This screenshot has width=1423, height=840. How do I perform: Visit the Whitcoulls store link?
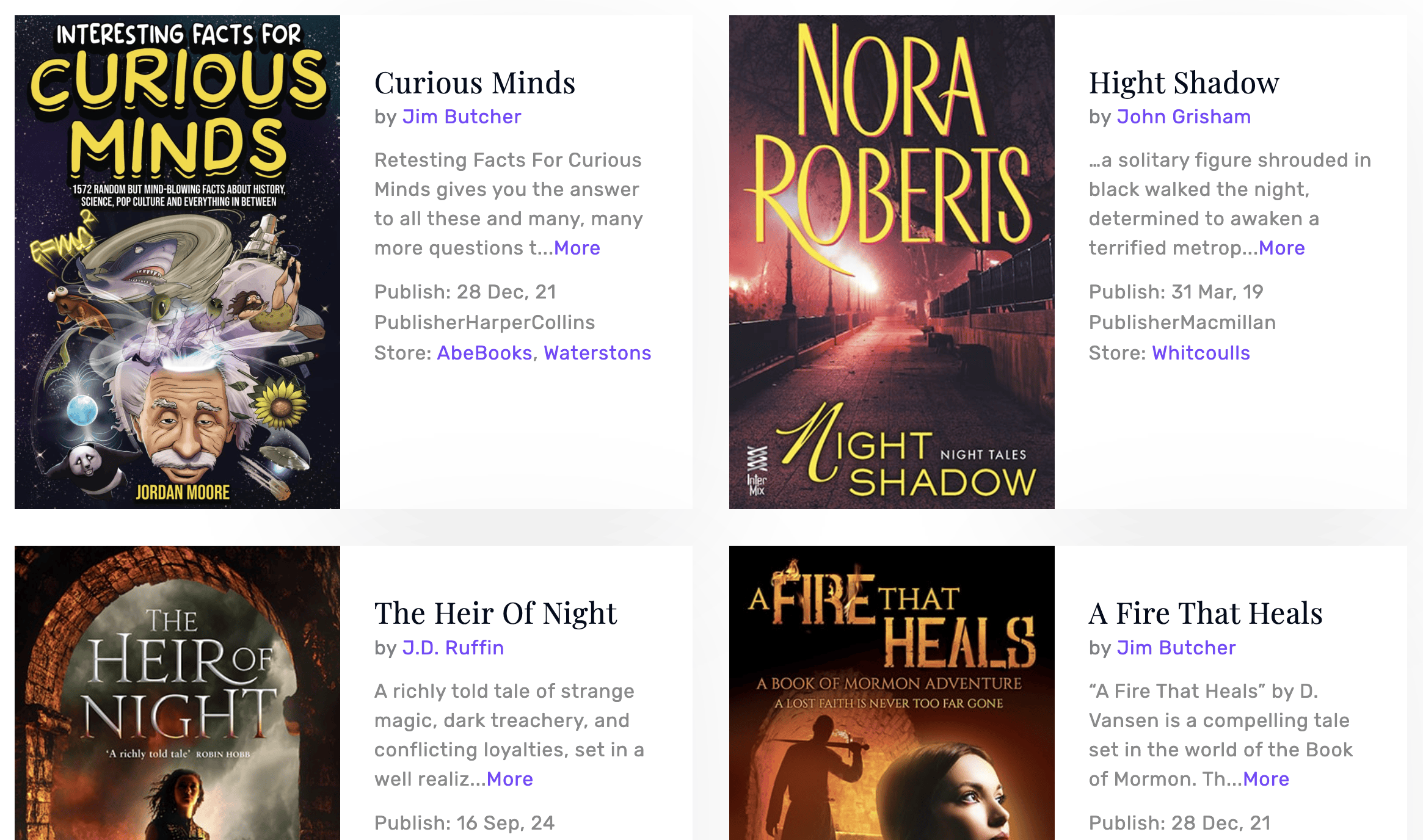(1201, 353)
